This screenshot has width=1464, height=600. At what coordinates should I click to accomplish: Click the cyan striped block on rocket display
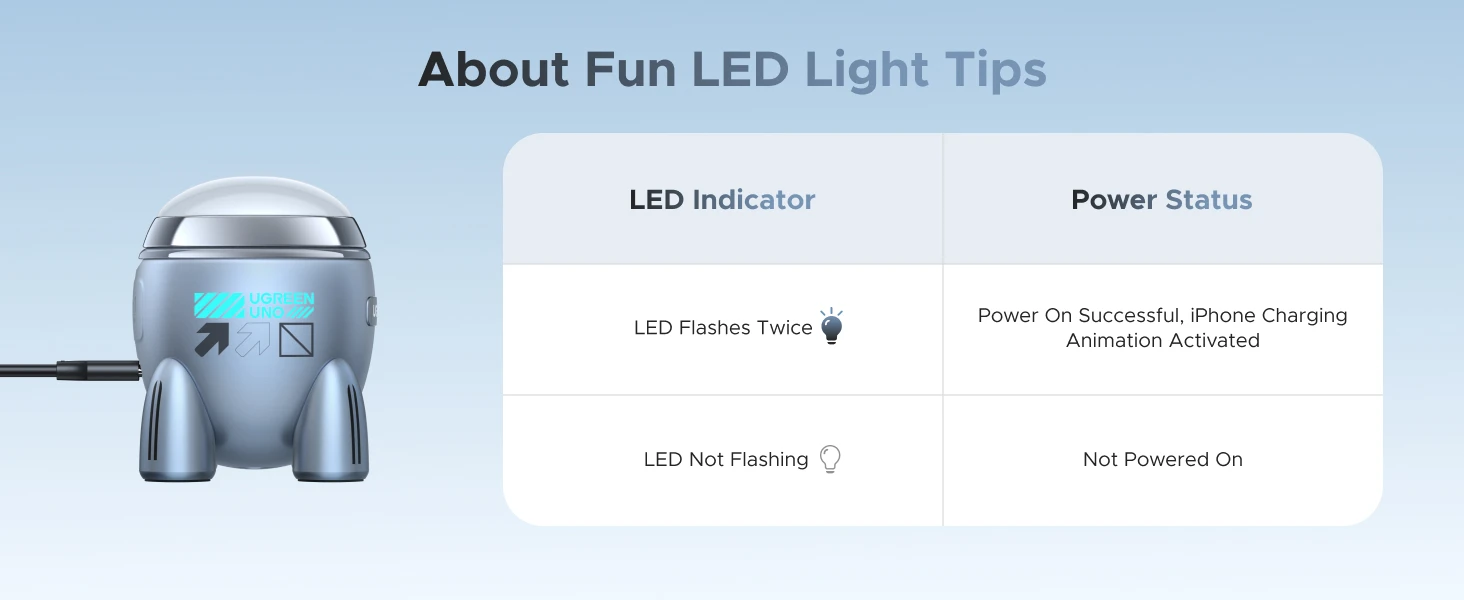point(219,305)
